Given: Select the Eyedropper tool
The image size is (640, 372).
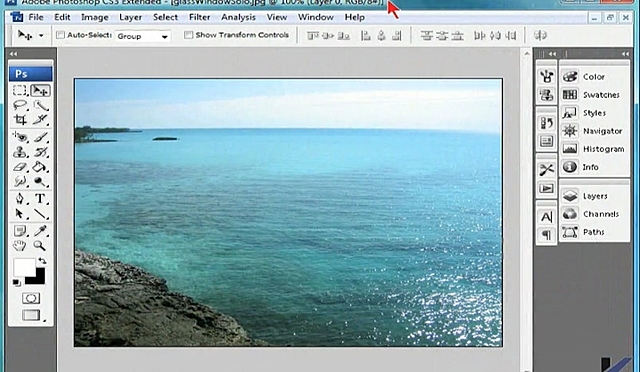Looking at the screenshot, I should click(40, 231).
